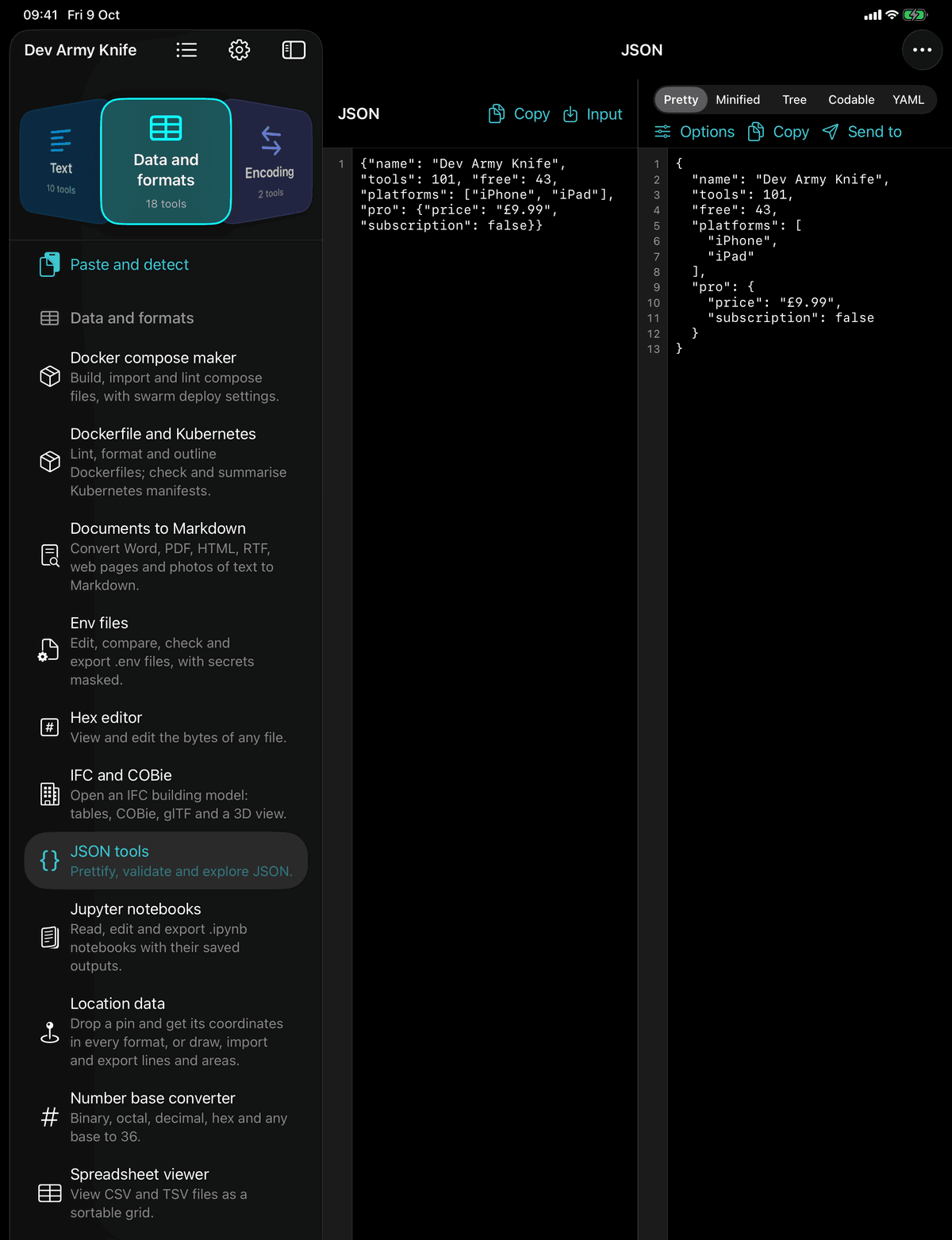This screenshot has width=952, height=1240.
Task: Open Jupyter notebooks tool
Action: [x=166, y=937]
